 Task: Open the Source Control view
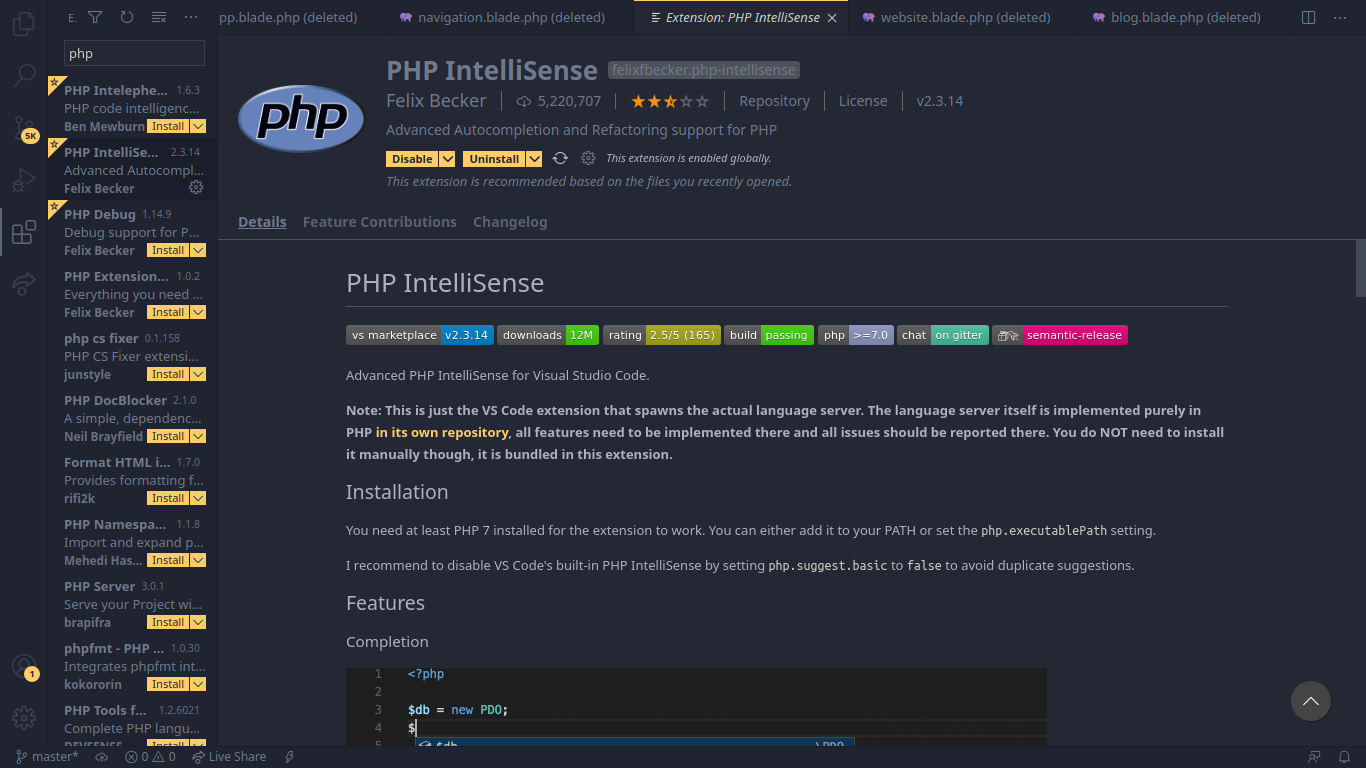coord(24,128)
